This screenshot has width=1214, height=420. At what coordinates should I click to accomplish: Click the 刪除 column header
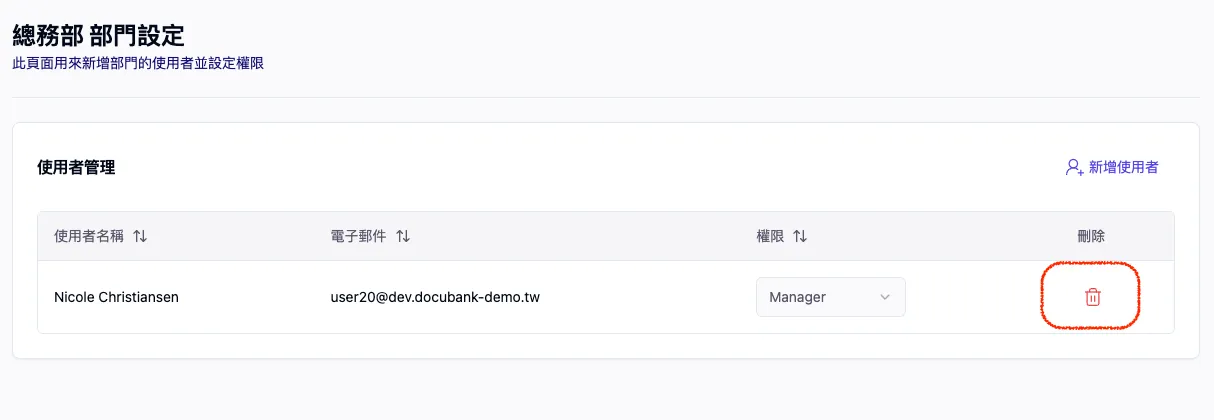tap(1091, 236)
